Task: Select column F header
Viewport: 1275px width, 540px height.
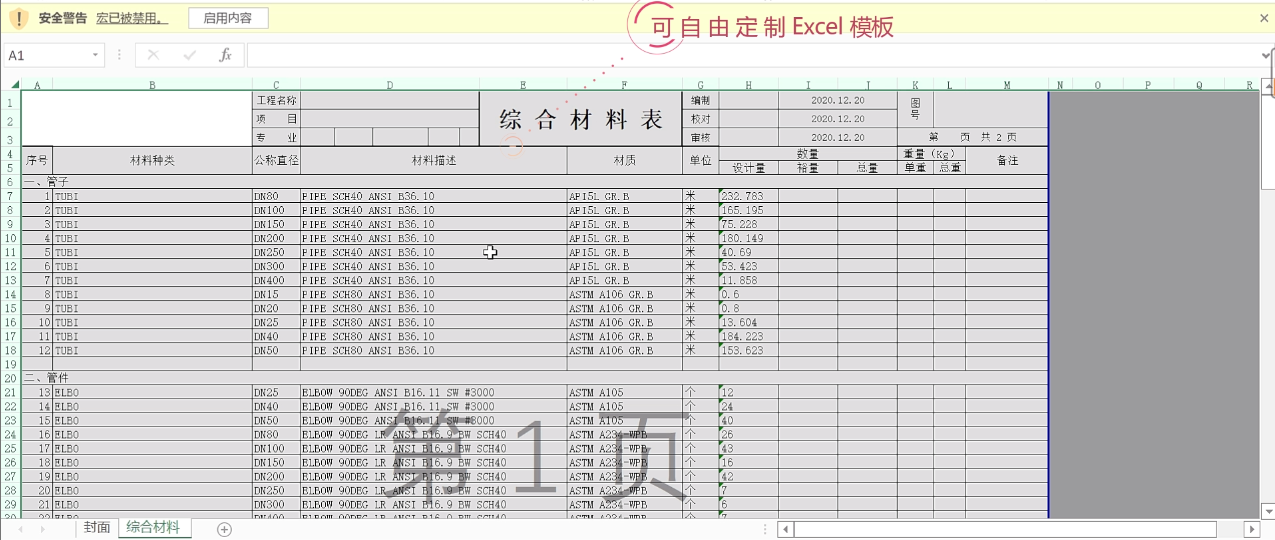Action: (624, 85)
